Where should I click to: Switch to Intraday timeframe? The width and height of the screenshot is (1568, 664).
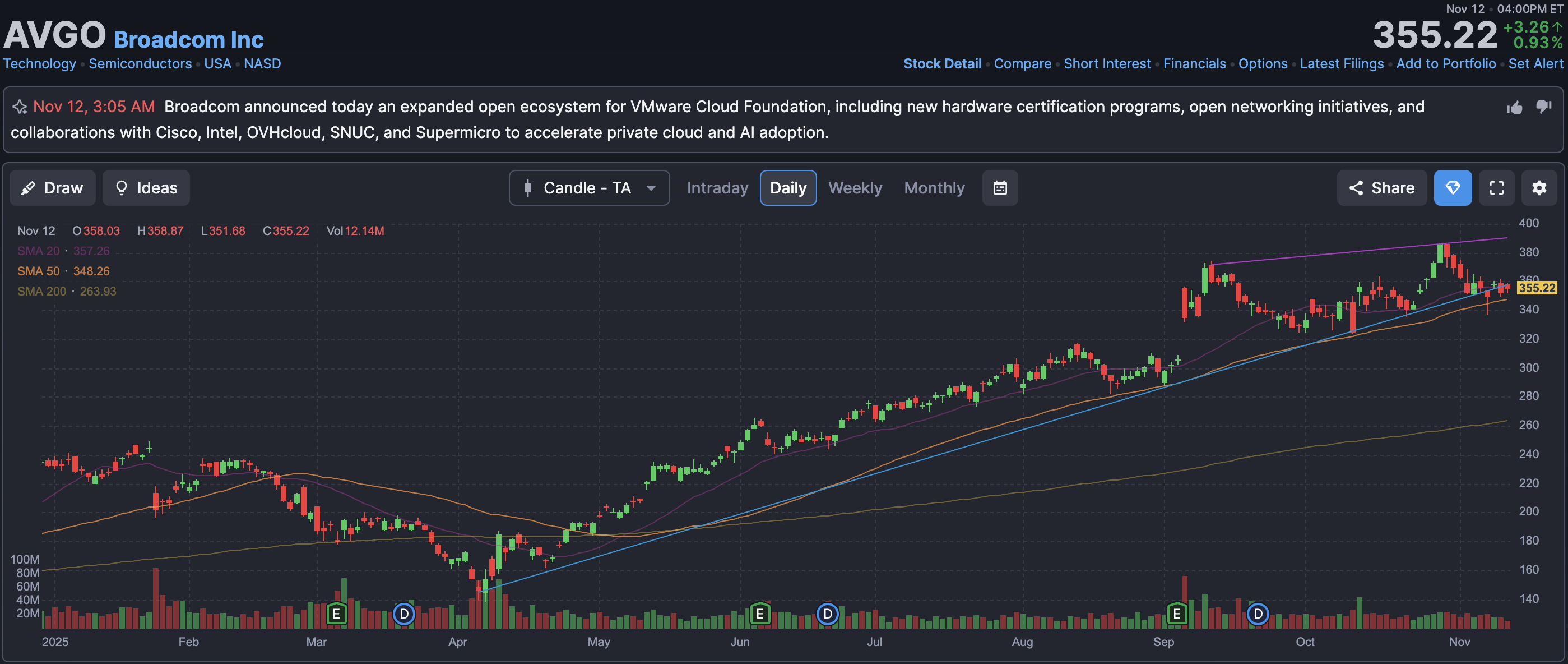point(717,188)
